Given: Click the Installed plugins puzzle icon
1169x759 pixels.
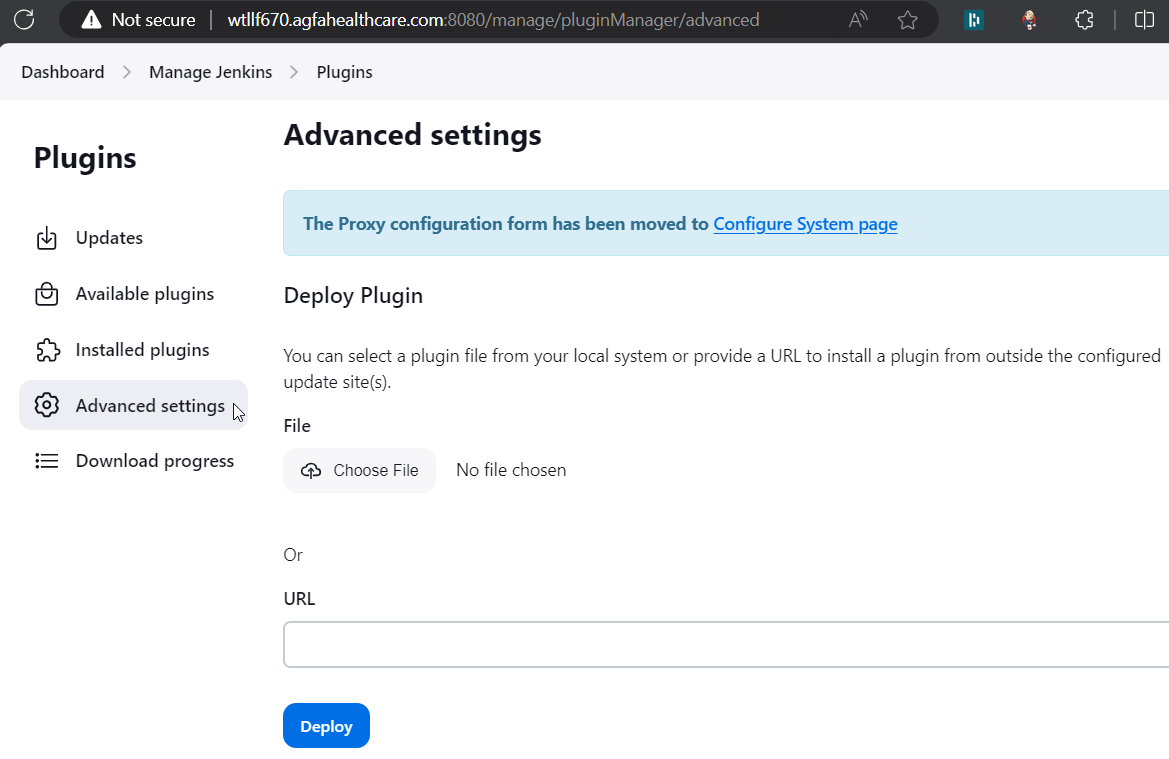Looking at the screenshot, I should [47, 350].
